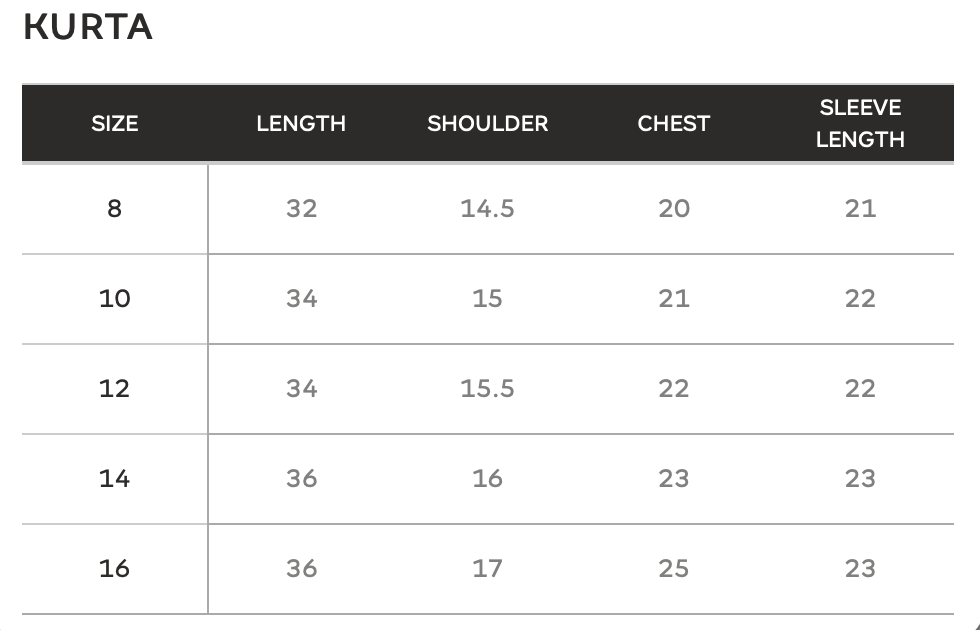Screen dimensions: 980x630
Task: Select the size 14 row label
Action: (x=114, y=478)
